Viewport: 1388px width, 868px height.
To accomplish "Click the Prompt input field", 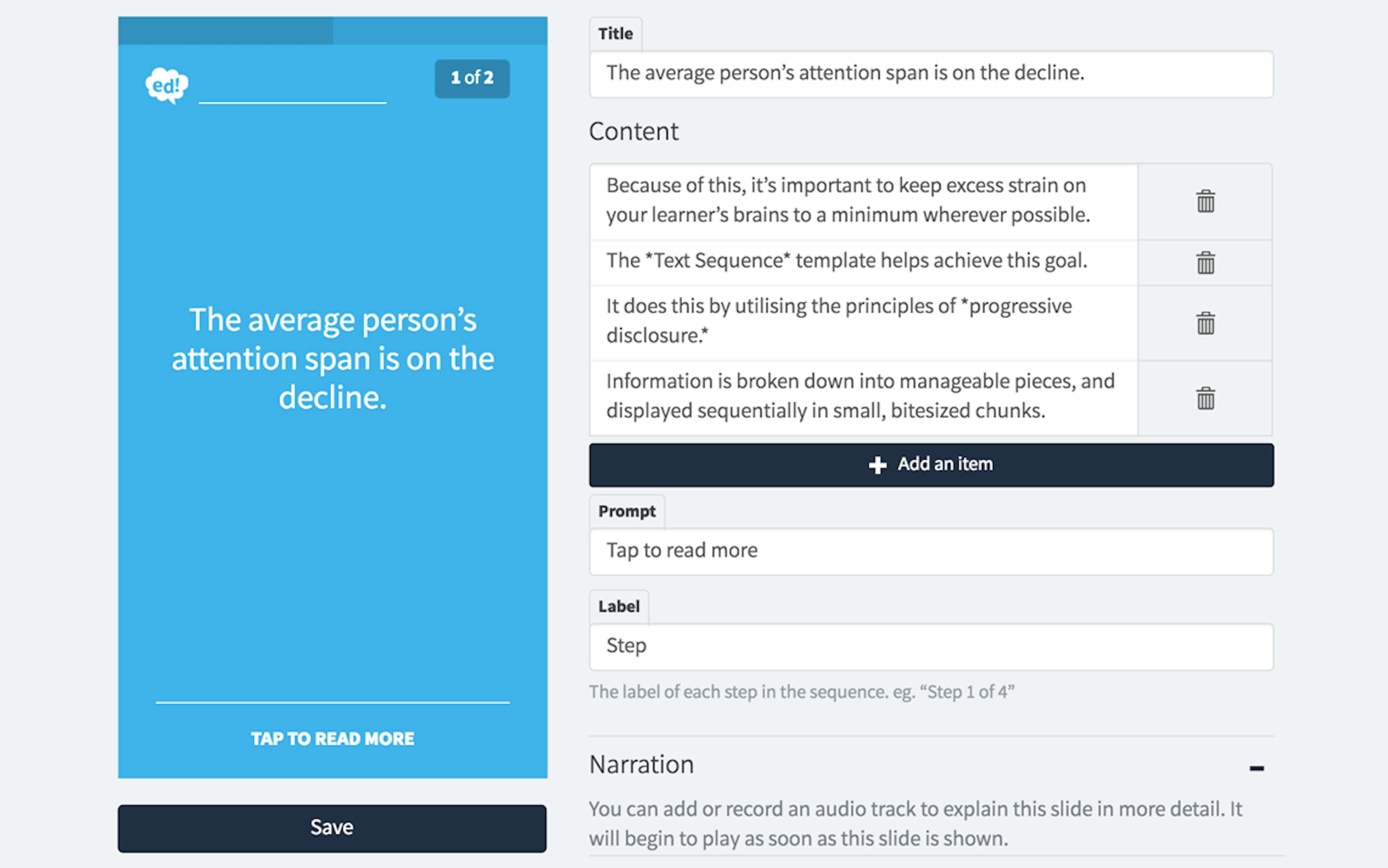I will pyautogui.click(x=931, y=551).
